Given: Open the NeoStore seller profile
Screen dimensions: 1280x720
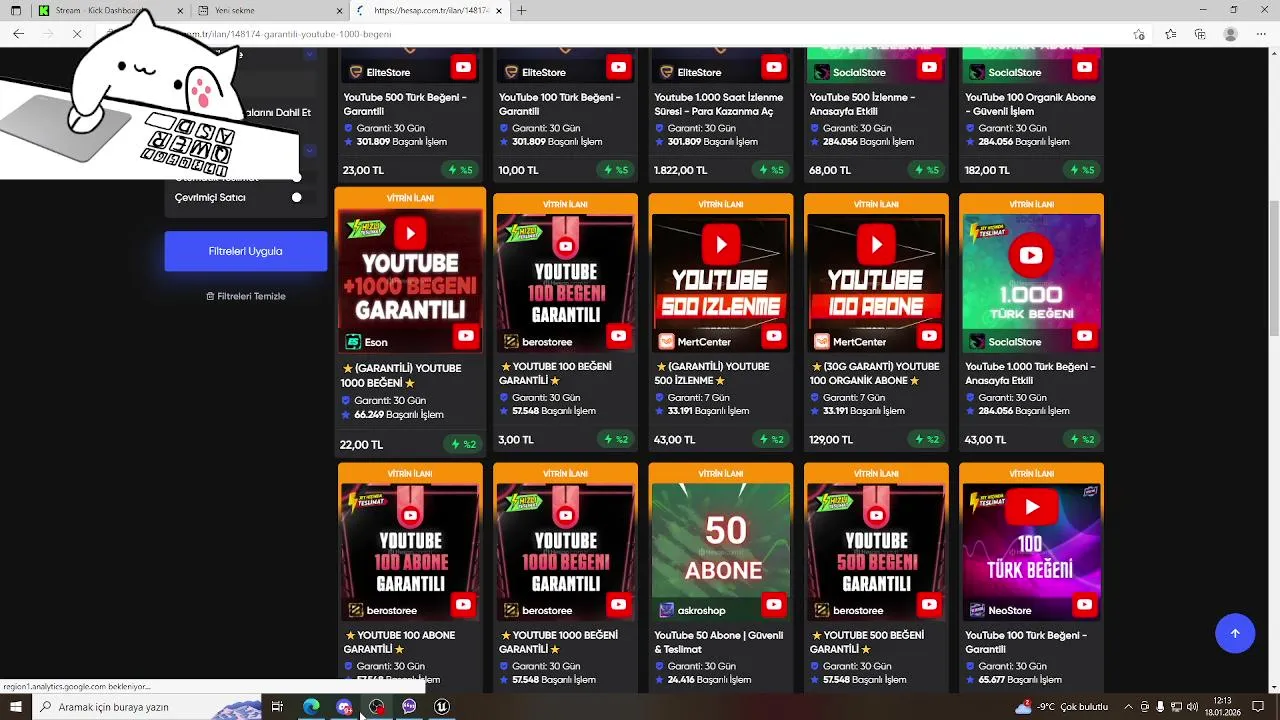Looking at the screenshot, I should [x=1001, y=610].
